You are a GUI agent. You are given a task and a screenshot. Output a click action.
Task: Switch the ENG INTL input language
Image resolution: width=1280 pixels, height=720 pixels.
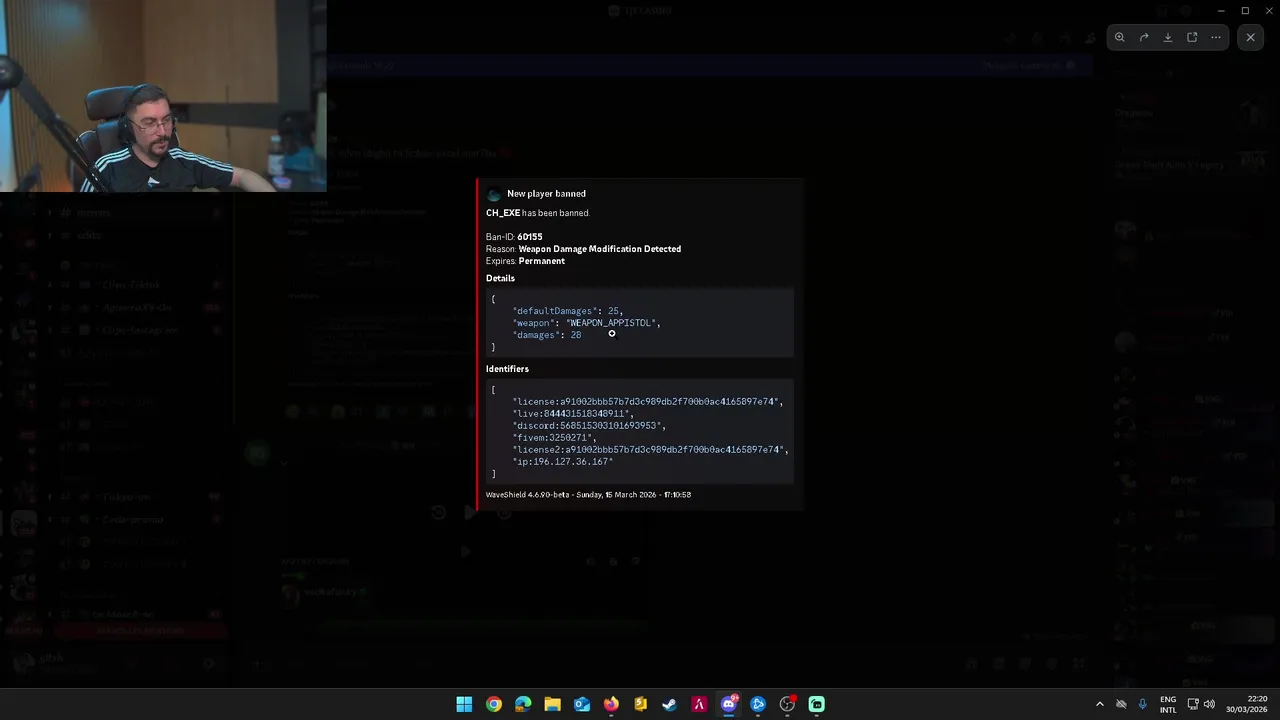click(1168, 704)
